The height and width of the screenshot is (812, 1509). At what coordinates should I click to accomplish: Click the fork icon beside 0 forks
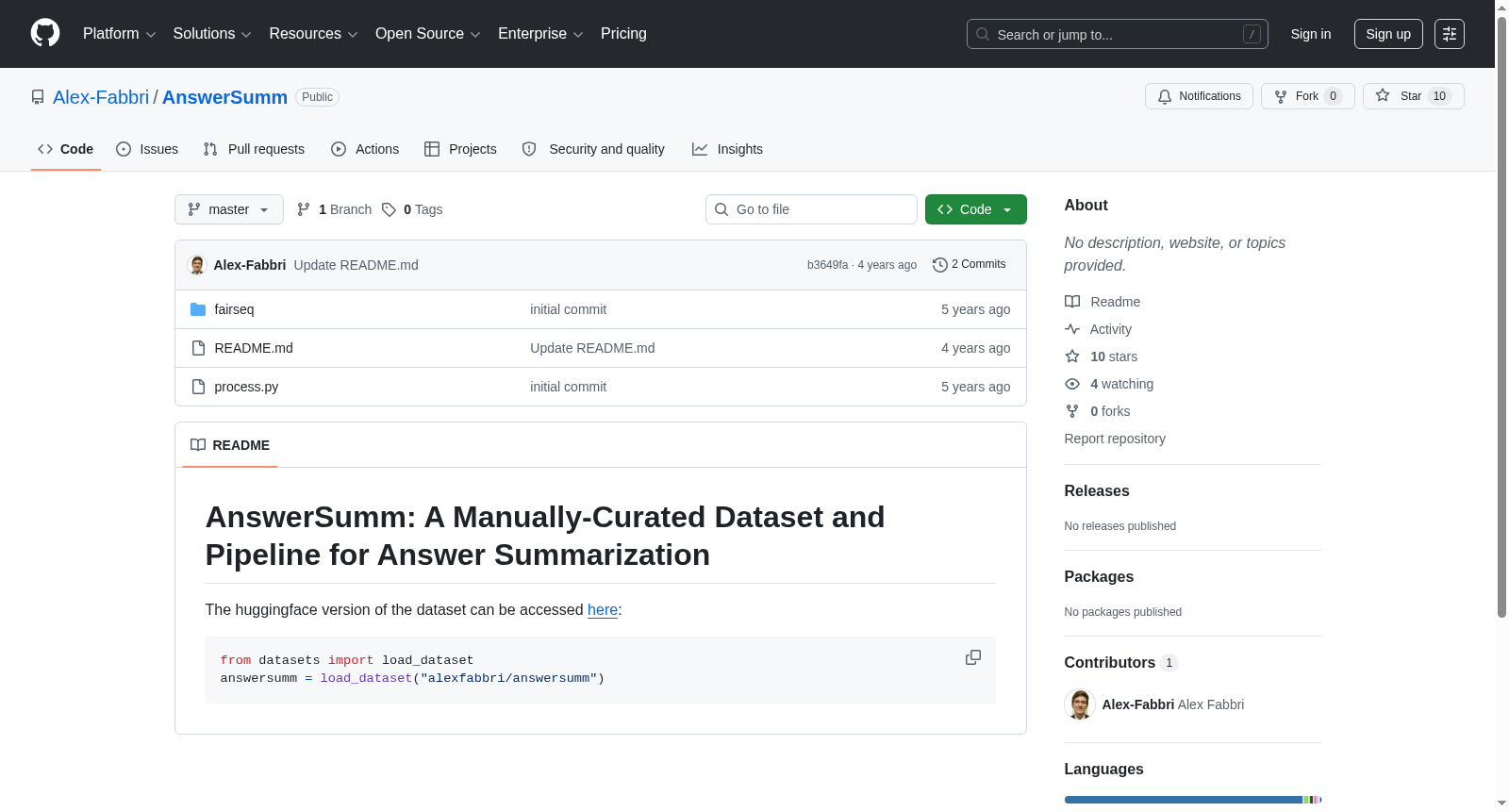pos(1072,411)
